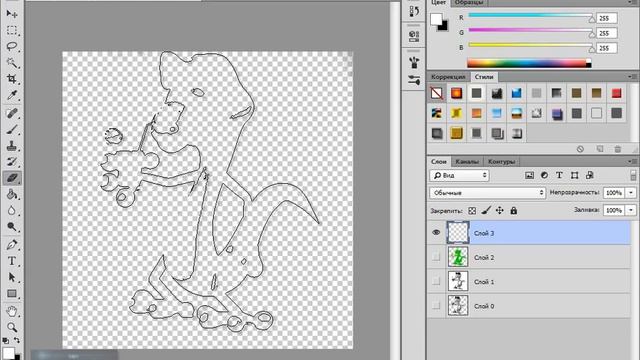Select the Pen tool
This screenshot has width=640, height=360.
11,244
